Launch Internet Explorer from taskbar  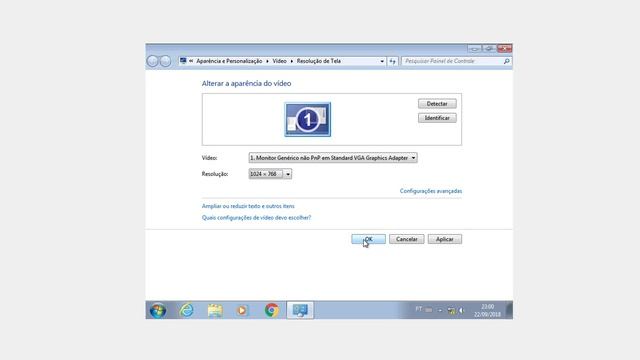[187, 310]
